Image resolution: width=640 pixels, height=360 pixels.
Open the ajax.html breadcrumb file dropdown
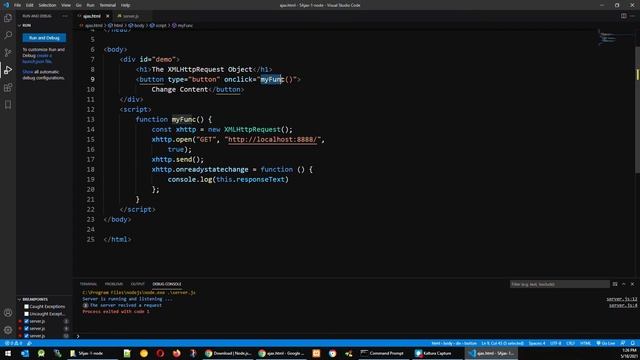pyautogui.click(x=91, y=25)
